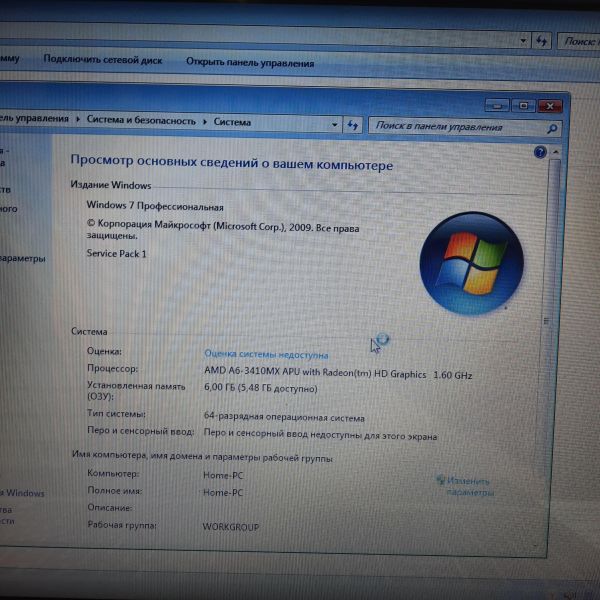
Task: Click the Home-PC value beside Полное имя
Action: (x=223, y=492)
